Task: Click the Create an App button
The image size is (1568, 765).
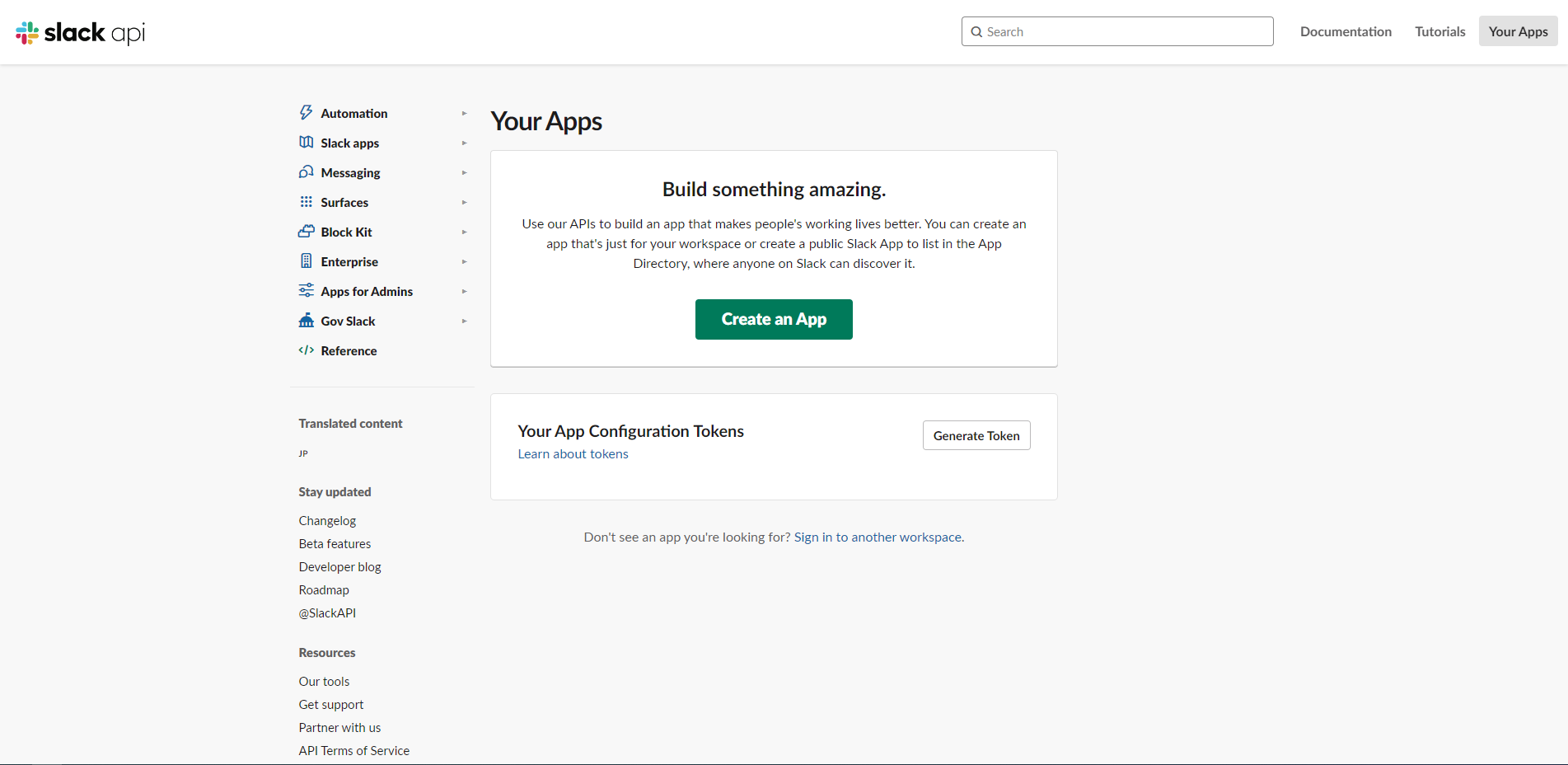Action: [774, 319]
